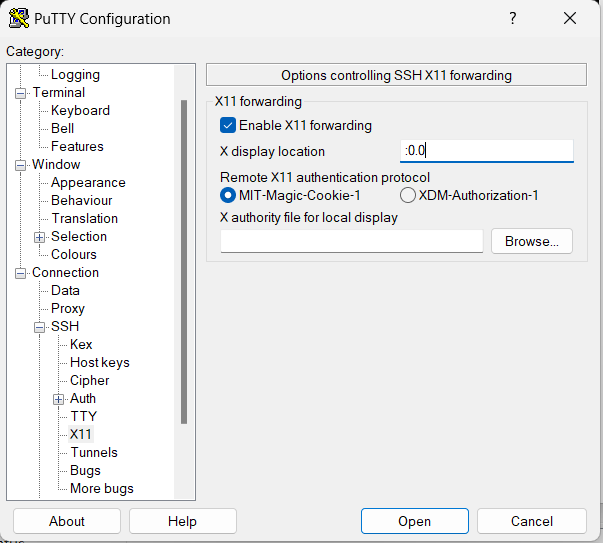The image size is (603, 543).
Task: Select the X11 category
Action: [x=81, y=435]
